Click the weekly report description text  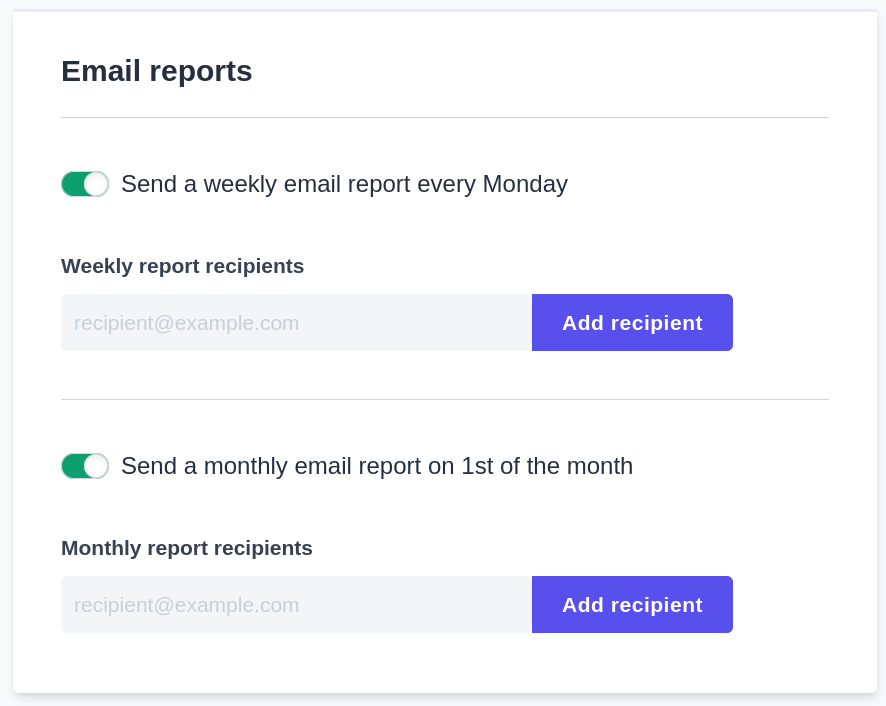click(x=344, y=184)
